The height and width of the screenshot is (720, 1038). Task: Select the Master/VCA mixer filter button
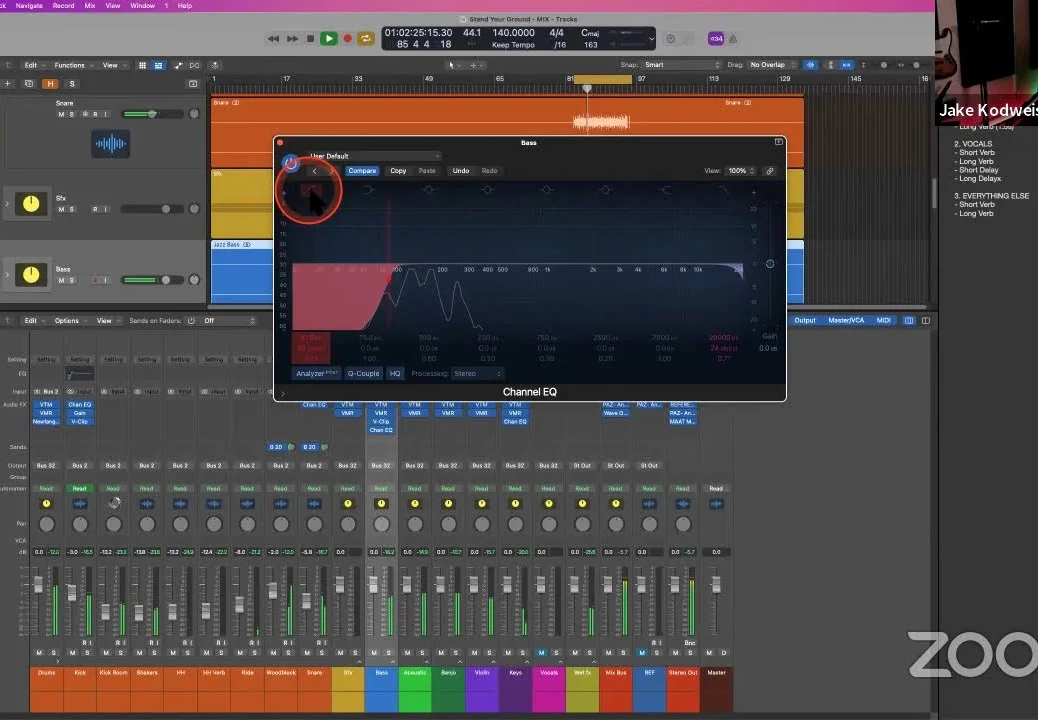846,320
